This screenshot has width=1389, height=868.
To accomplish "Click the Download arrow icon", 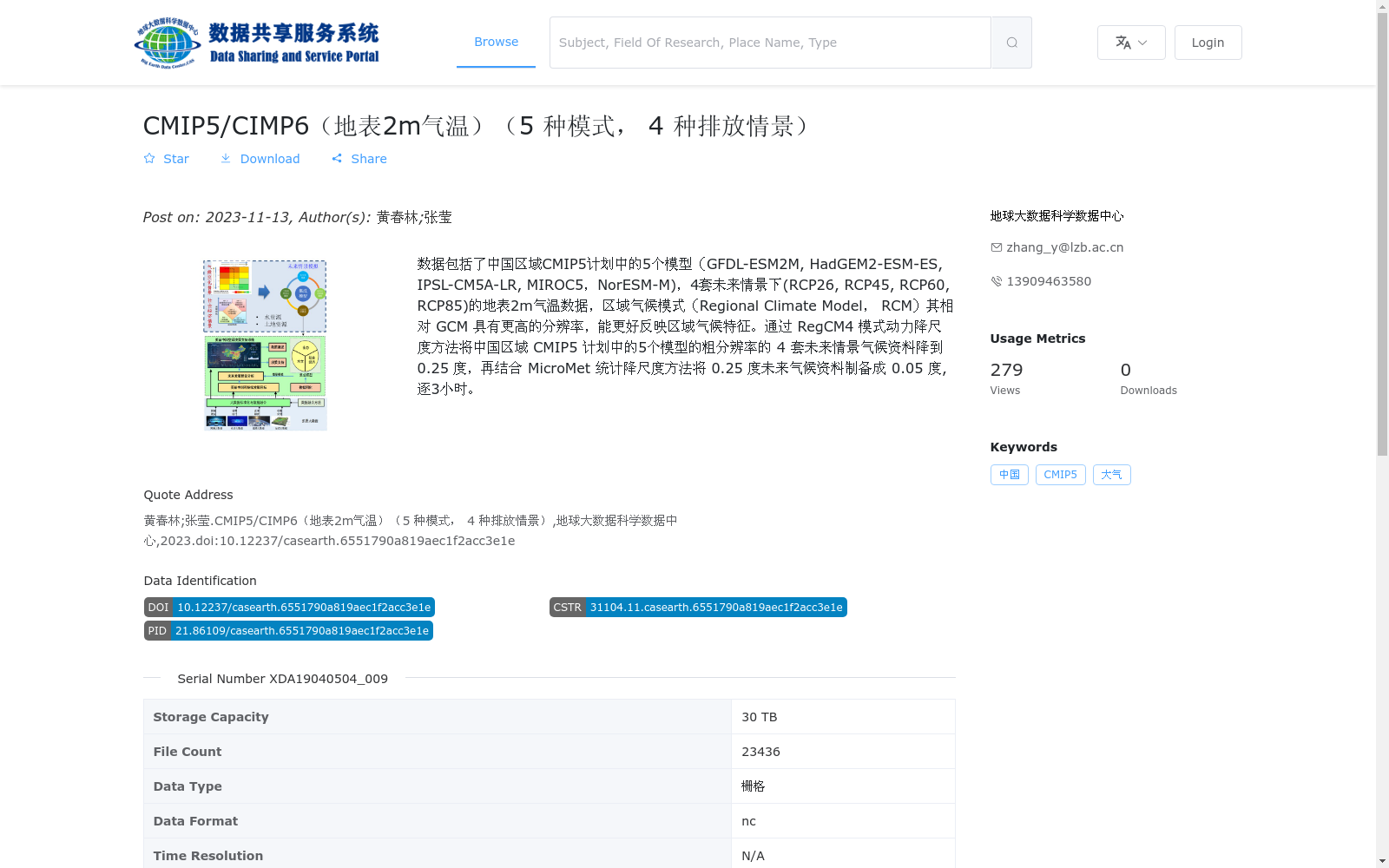I will 226,159.
